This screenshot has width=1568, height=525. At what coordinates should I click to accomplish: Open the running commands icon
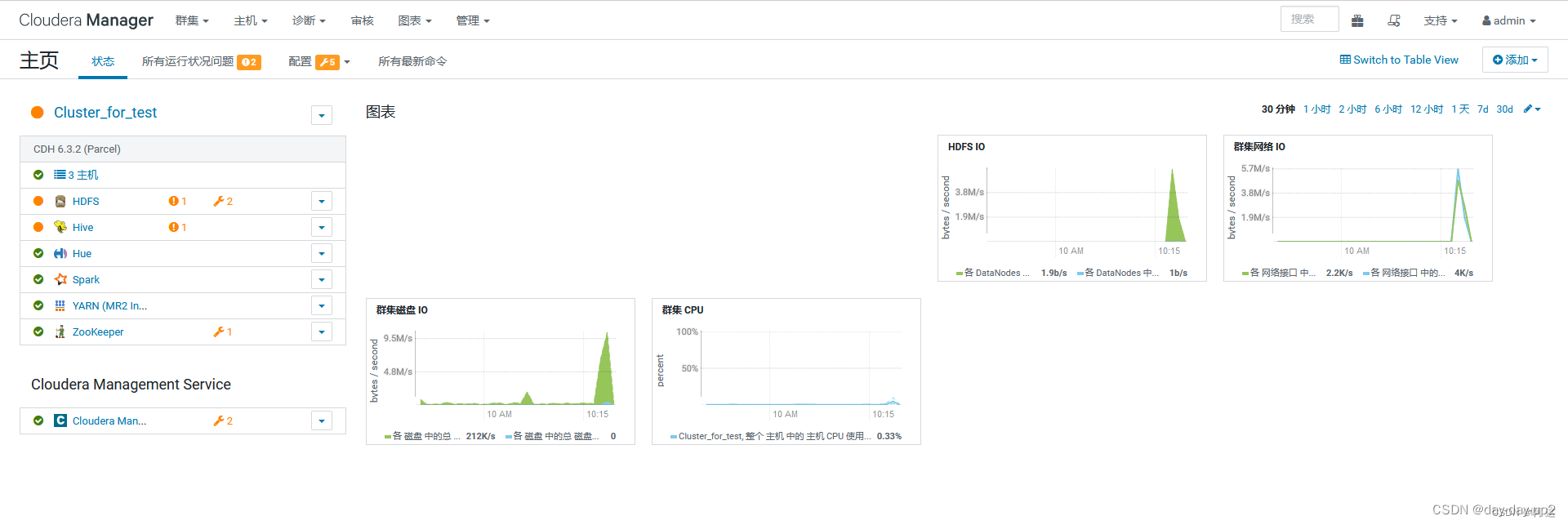[1394, 20]
